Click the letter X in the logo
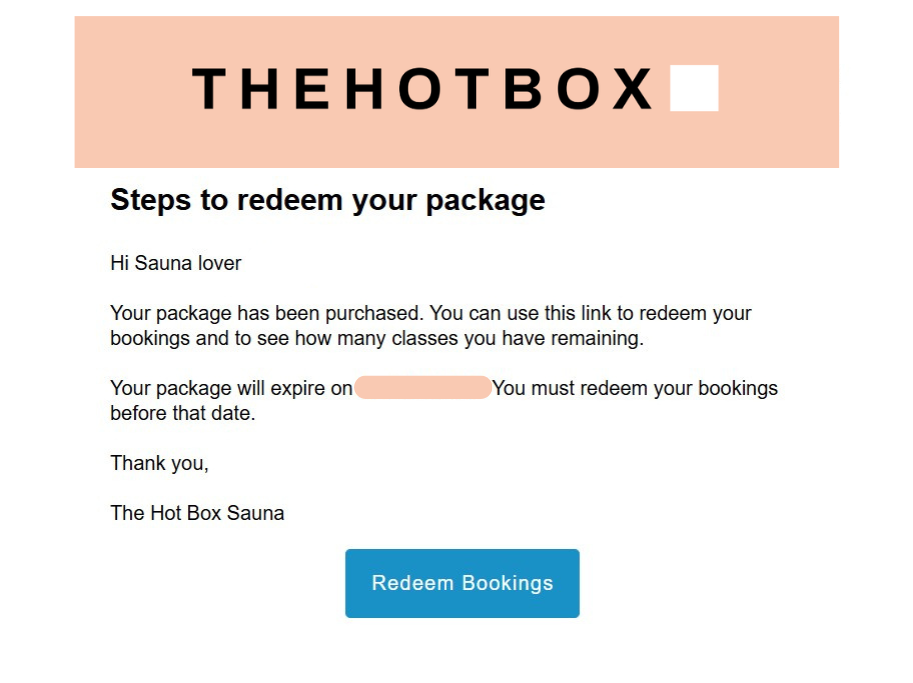 (x=631, y=89)
